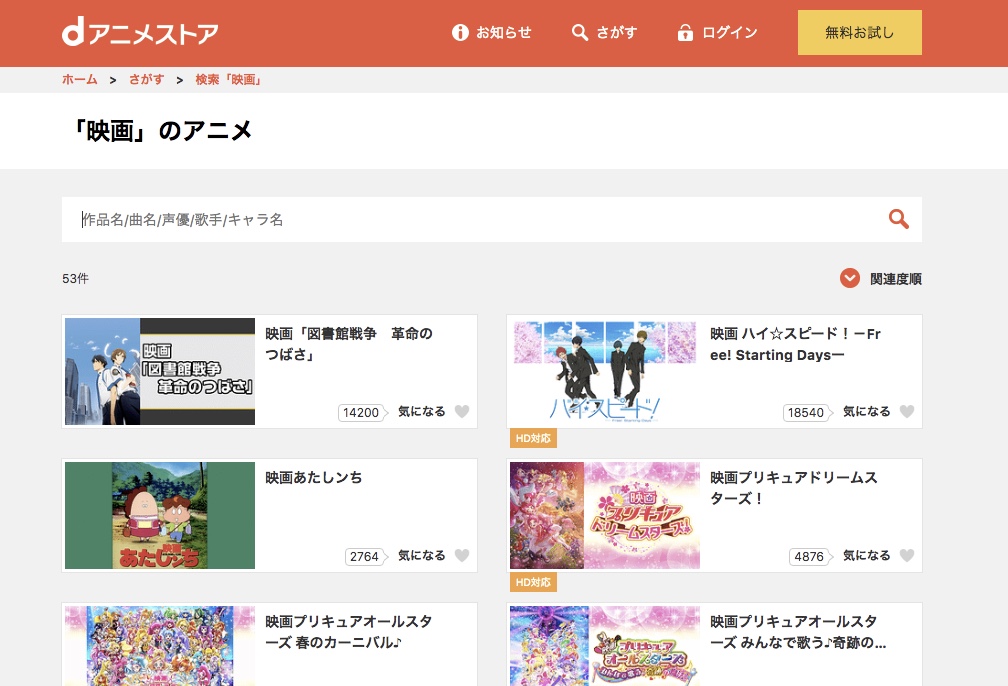Open 映画 ハイ☆スピード！ Starting Days title
Viewport: 1008px width, 686px height.
(796, 344)
